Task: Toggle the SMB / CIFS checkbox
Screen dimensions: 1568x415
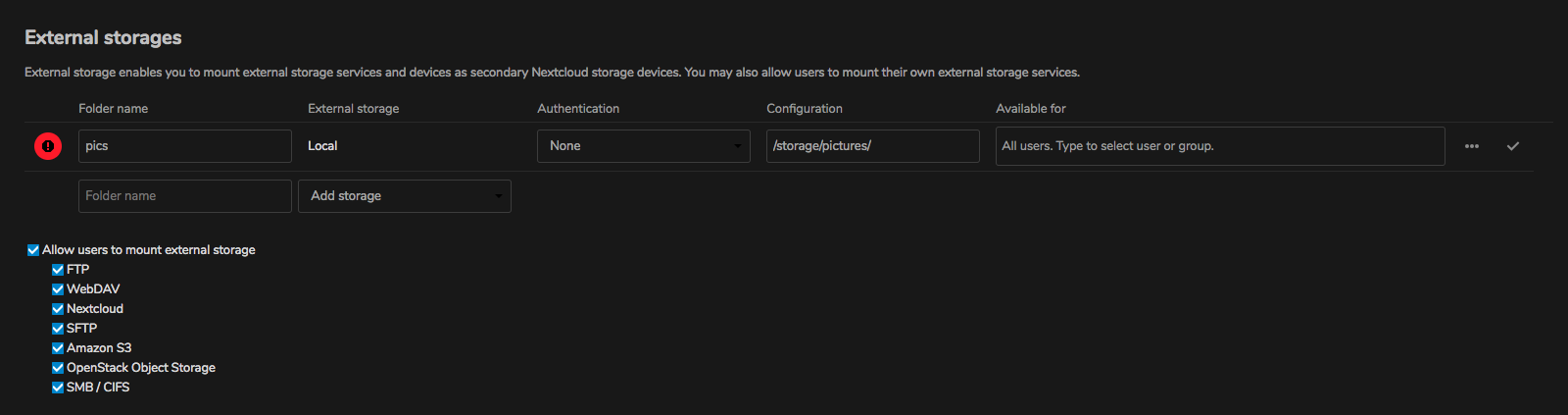Action: click(58, 388)
